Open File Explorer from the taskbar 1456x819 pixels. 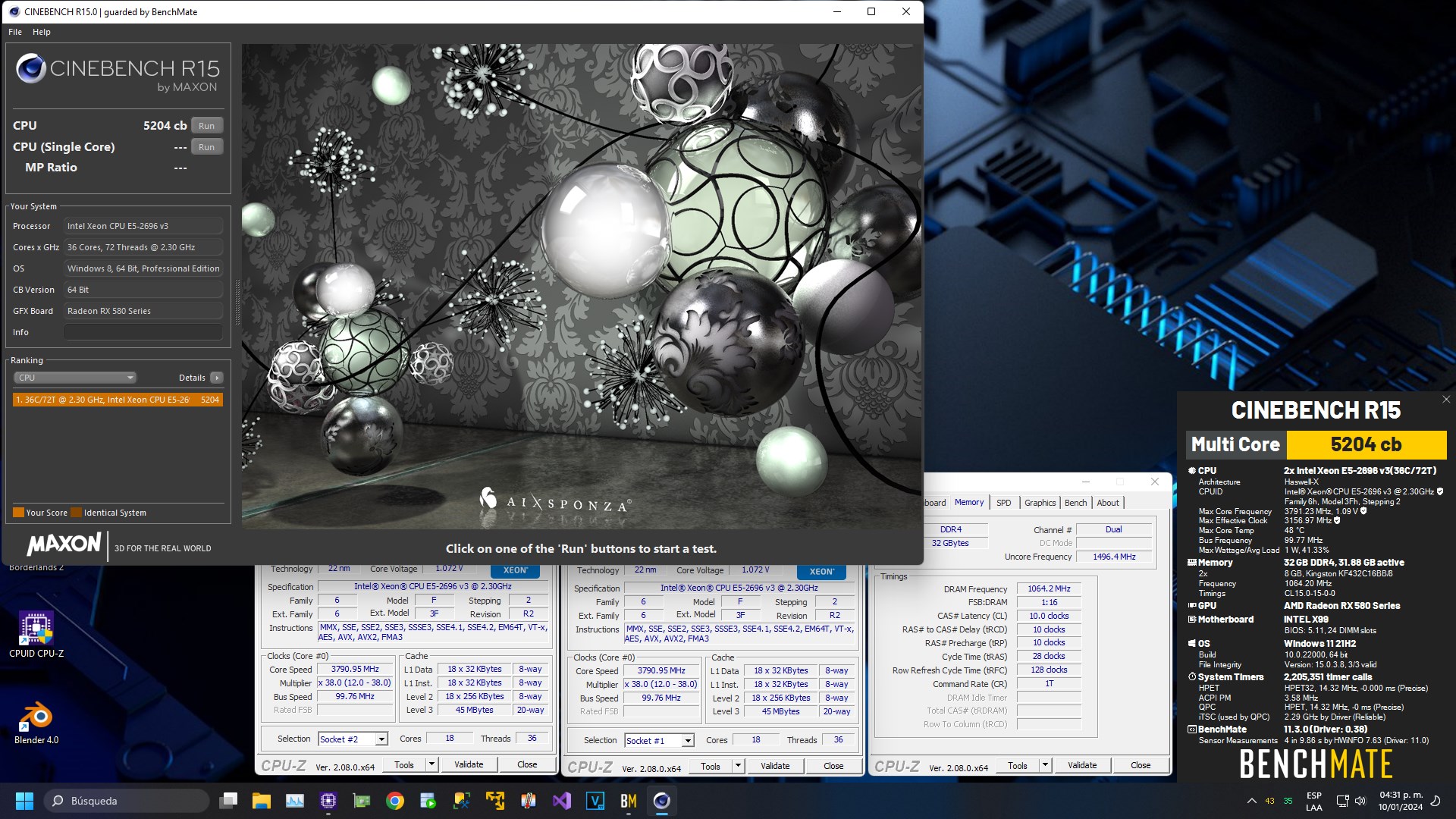click(x=262, y=801)
